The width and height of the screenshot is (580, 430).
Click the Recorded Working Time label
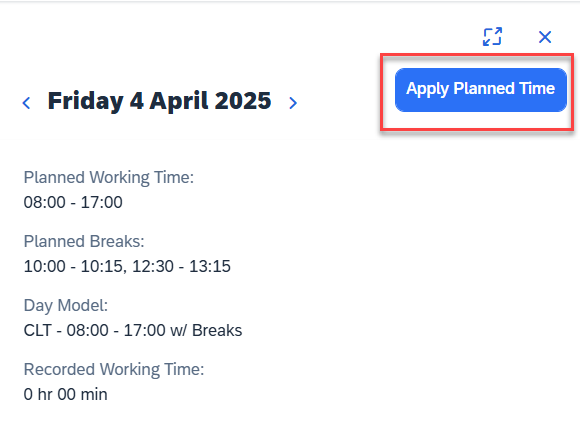coord(114,369)
